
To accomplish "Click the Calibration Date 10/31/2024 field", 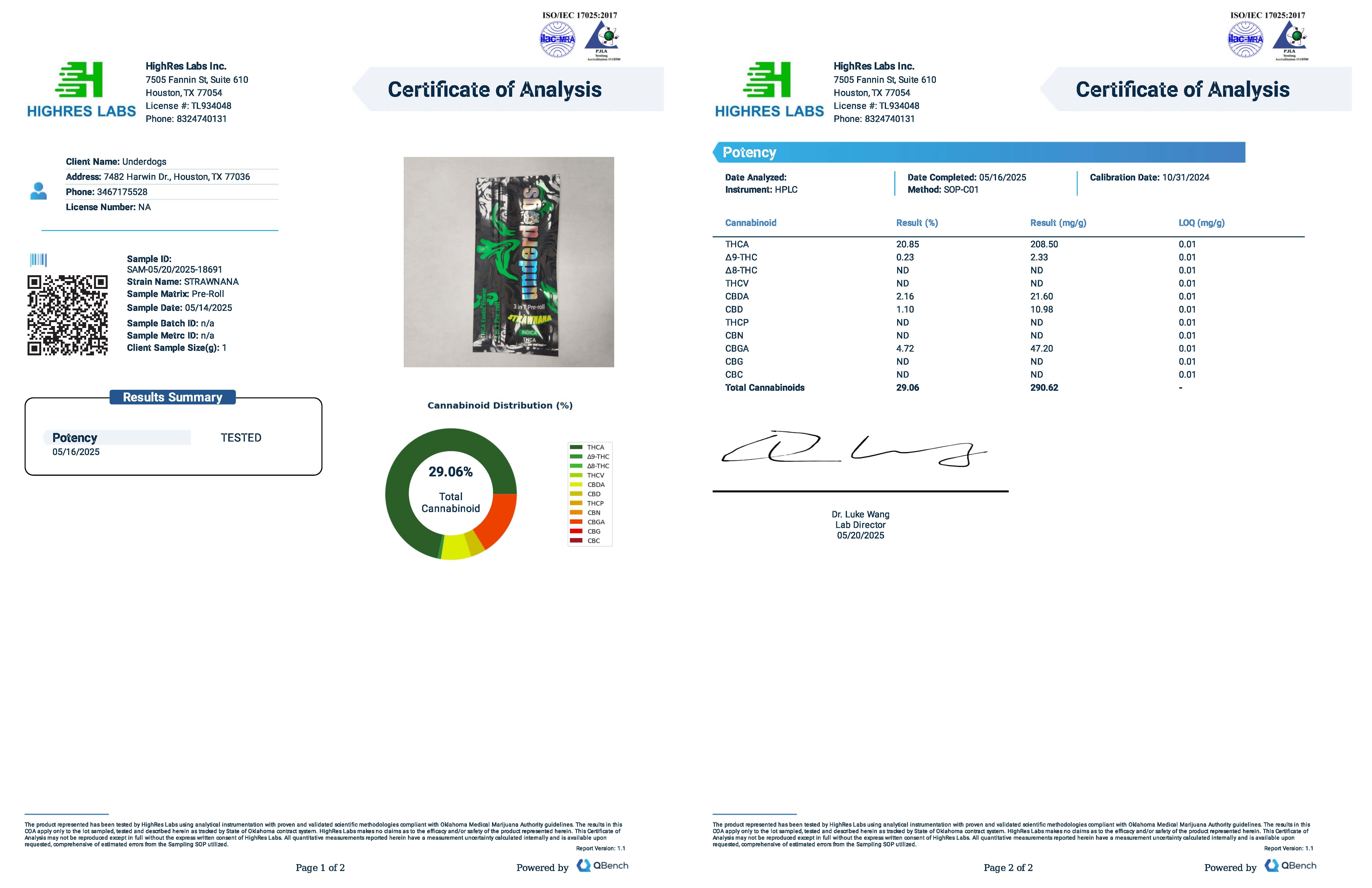I will click(x=1149, y=178).
